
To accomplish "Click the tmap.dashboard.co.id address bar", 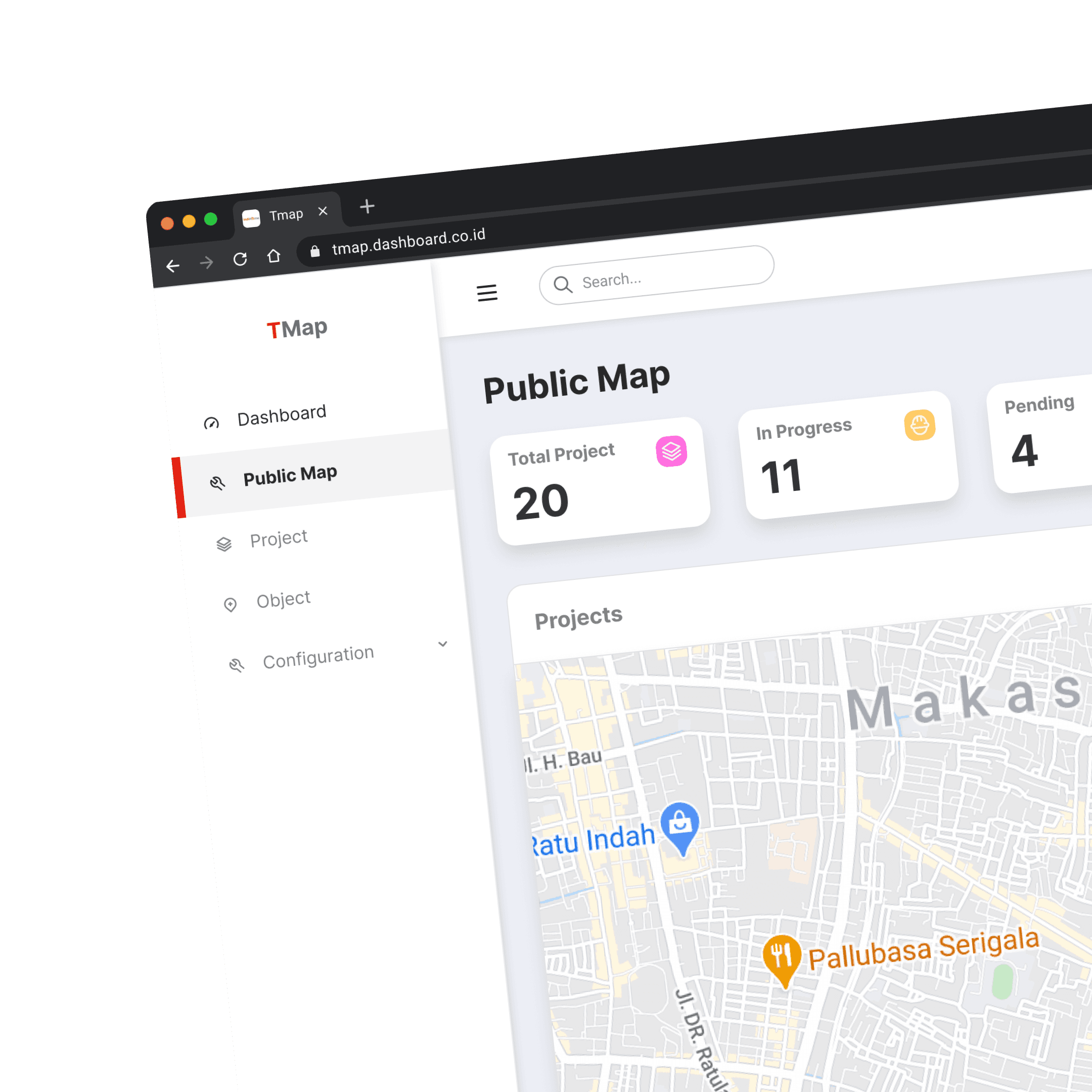I will point(408,241).
